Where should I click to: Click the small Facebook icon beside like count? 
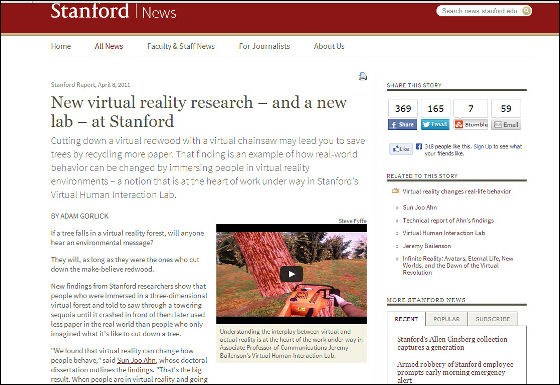pos(419,146)
